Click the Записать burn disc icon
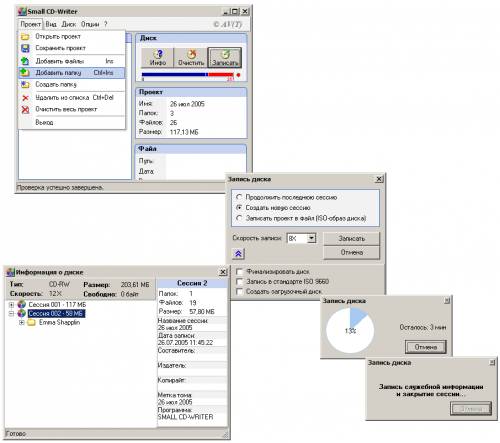The height and width of the screenshot is (443, 500). click(x=225, y=57)
